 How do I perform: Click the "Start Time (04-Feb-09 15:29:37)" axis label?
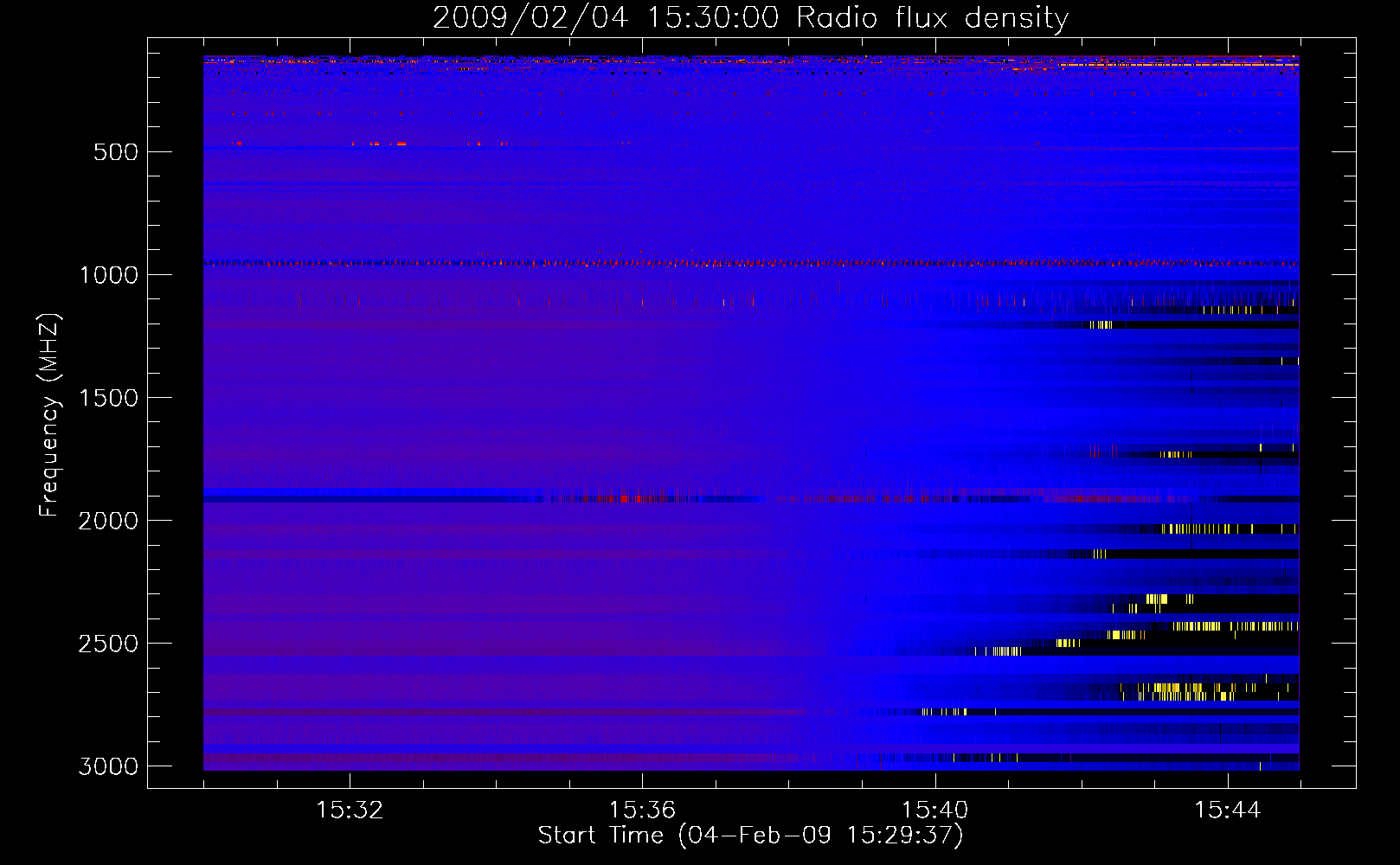tap(750, 836)
